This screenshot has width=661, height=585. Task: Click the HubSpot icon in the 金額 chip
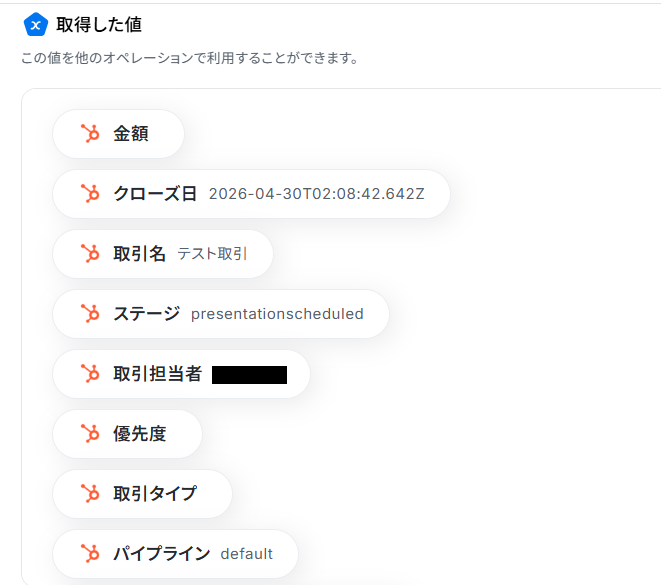[90, 134]
